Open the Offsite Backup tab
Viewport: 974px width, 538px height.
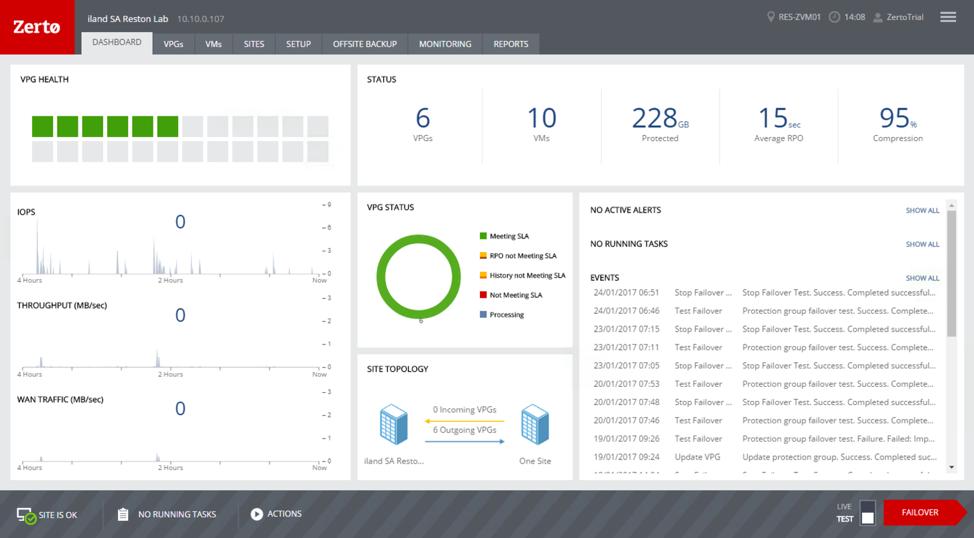pos(365,44)
